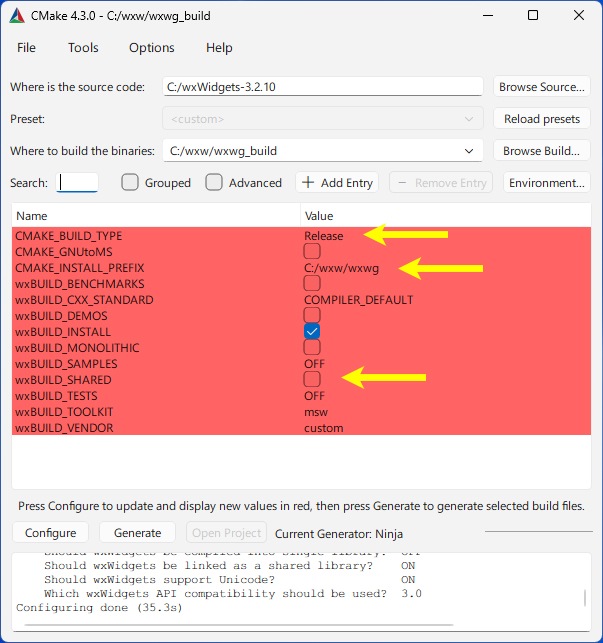Click the Open Project button
This screenshot has width=603, height=643.
pyautogui.click(x=226, y=532)
